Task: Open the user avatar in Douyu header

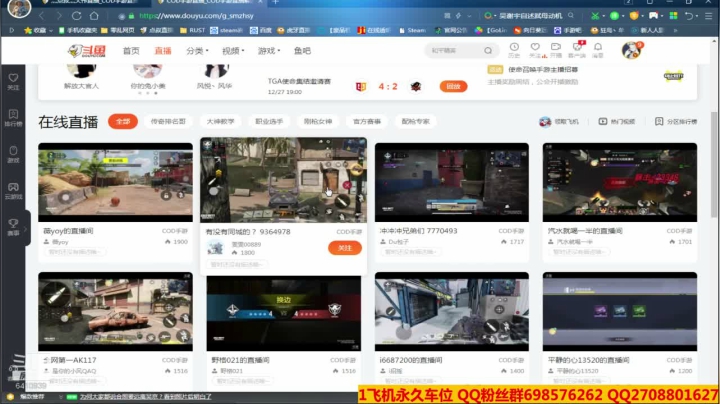Action: point(631,50)
